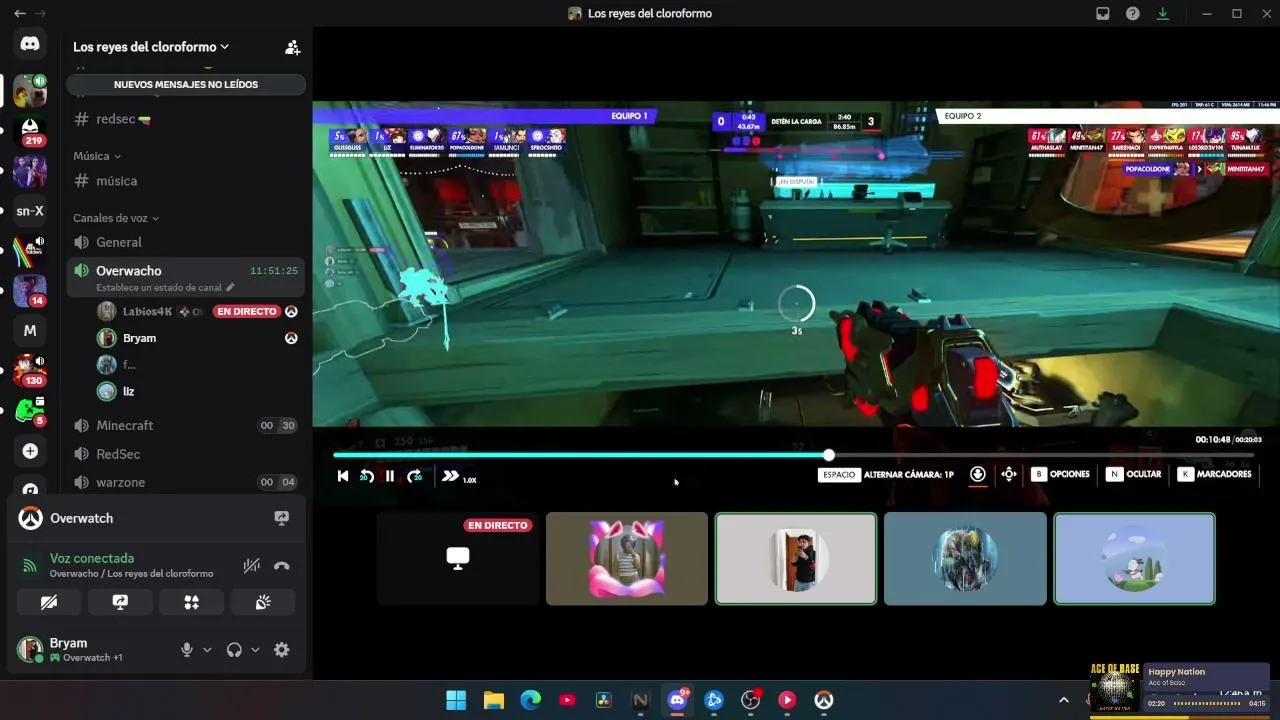Select the pink bunny-ears avatar tile

627,559
